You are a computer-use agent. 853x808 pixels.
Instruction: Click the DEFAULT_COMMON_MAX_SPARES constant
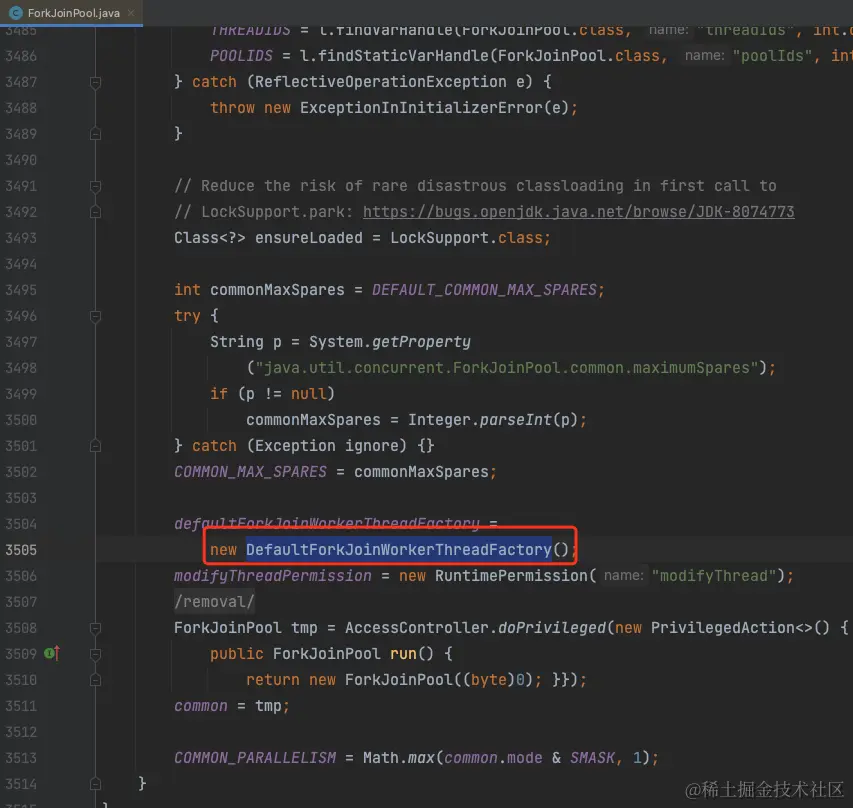pos(484,289)
